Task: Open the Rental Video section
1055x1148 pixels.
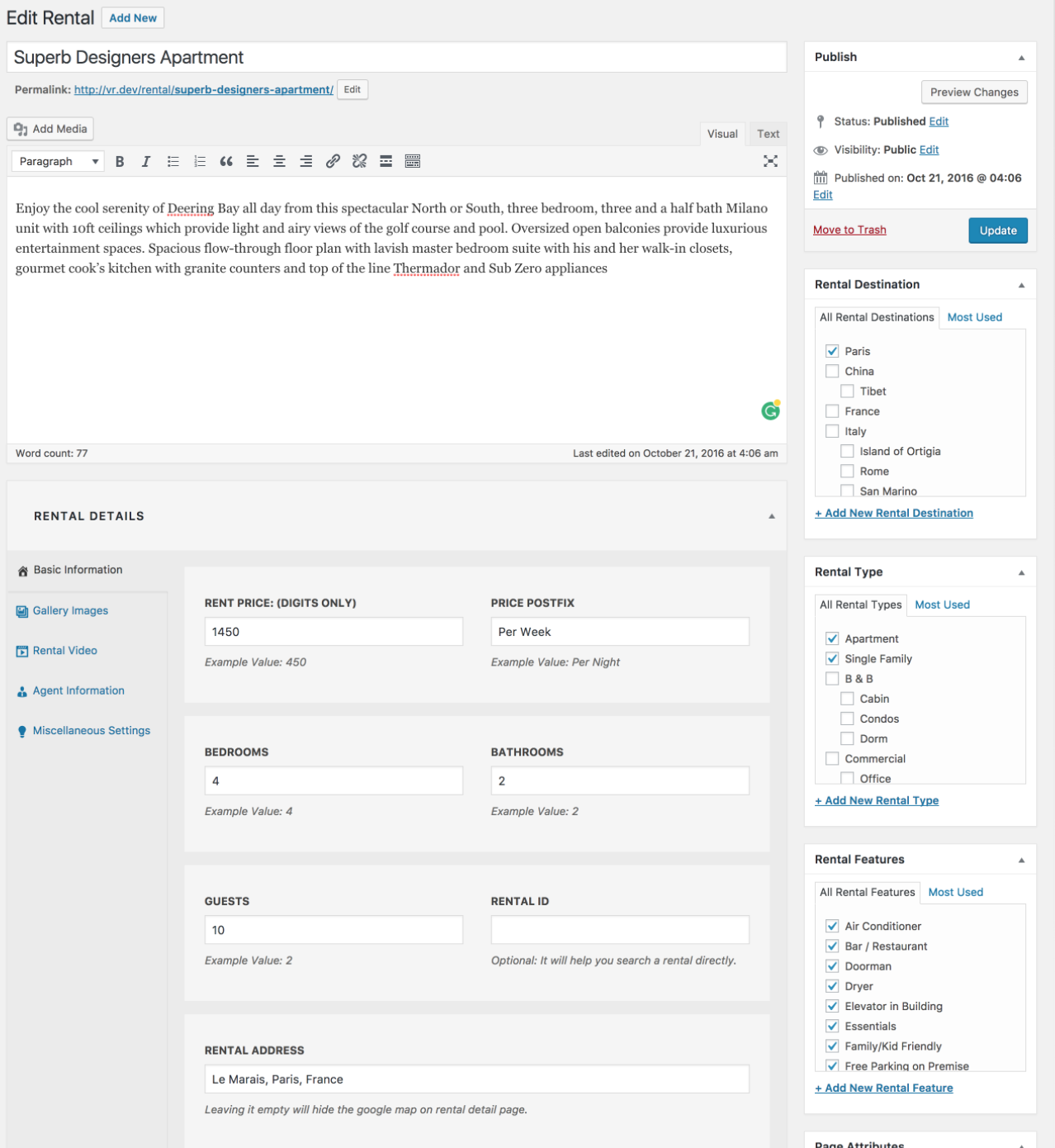Action: (64, 651)
